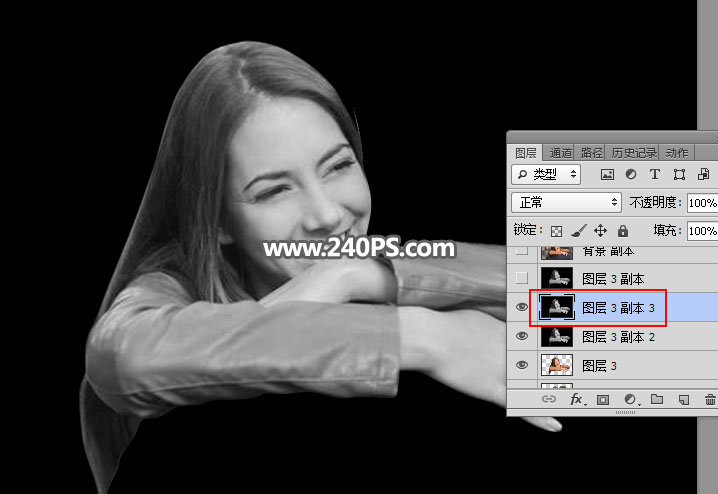Open the fx layer style menu
This screenshot has width=718, height=494.
[577, 399]
